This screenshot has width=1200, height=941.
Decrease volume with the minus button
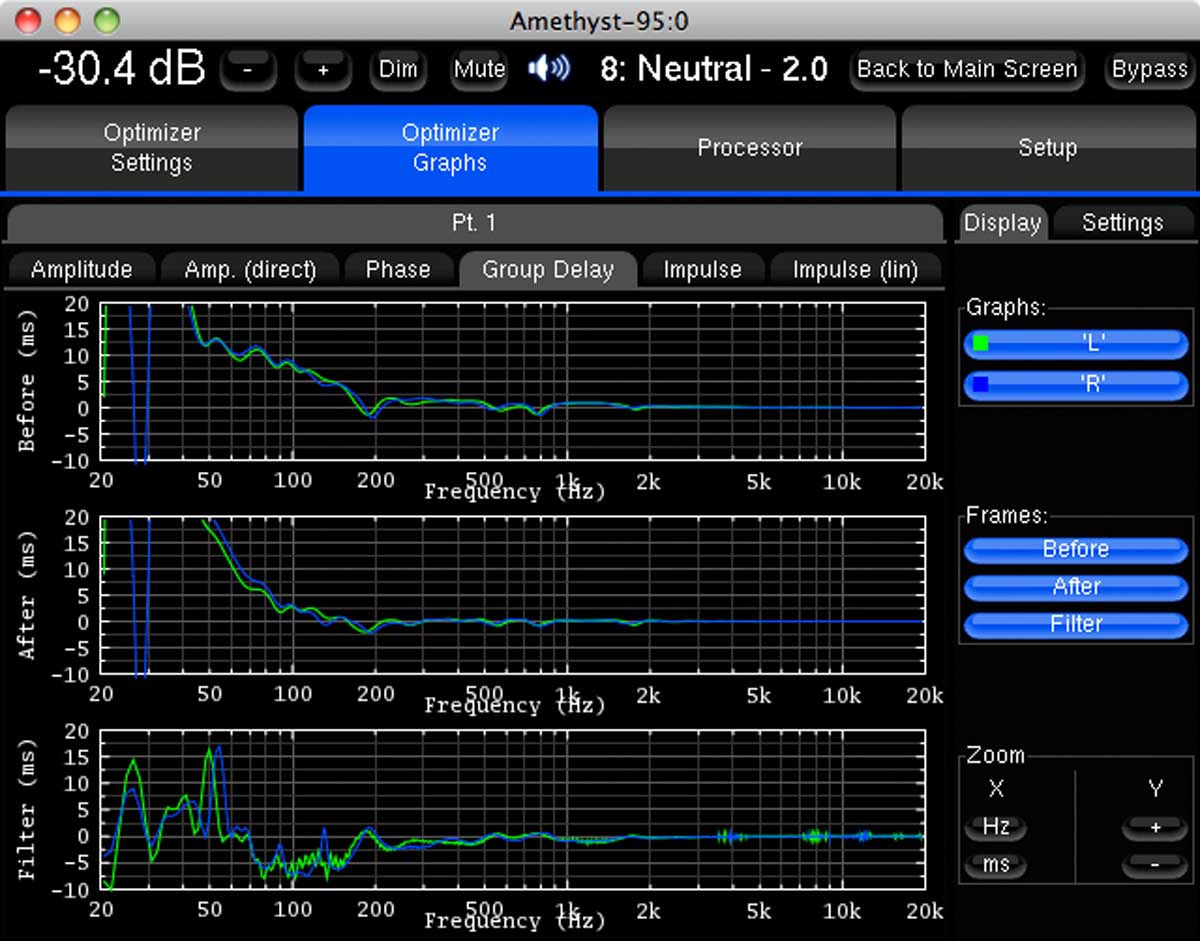click(x=247, y=70)
